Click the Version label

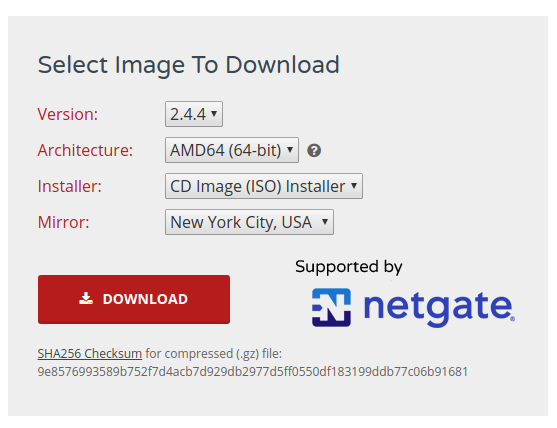tap(68, 114)
